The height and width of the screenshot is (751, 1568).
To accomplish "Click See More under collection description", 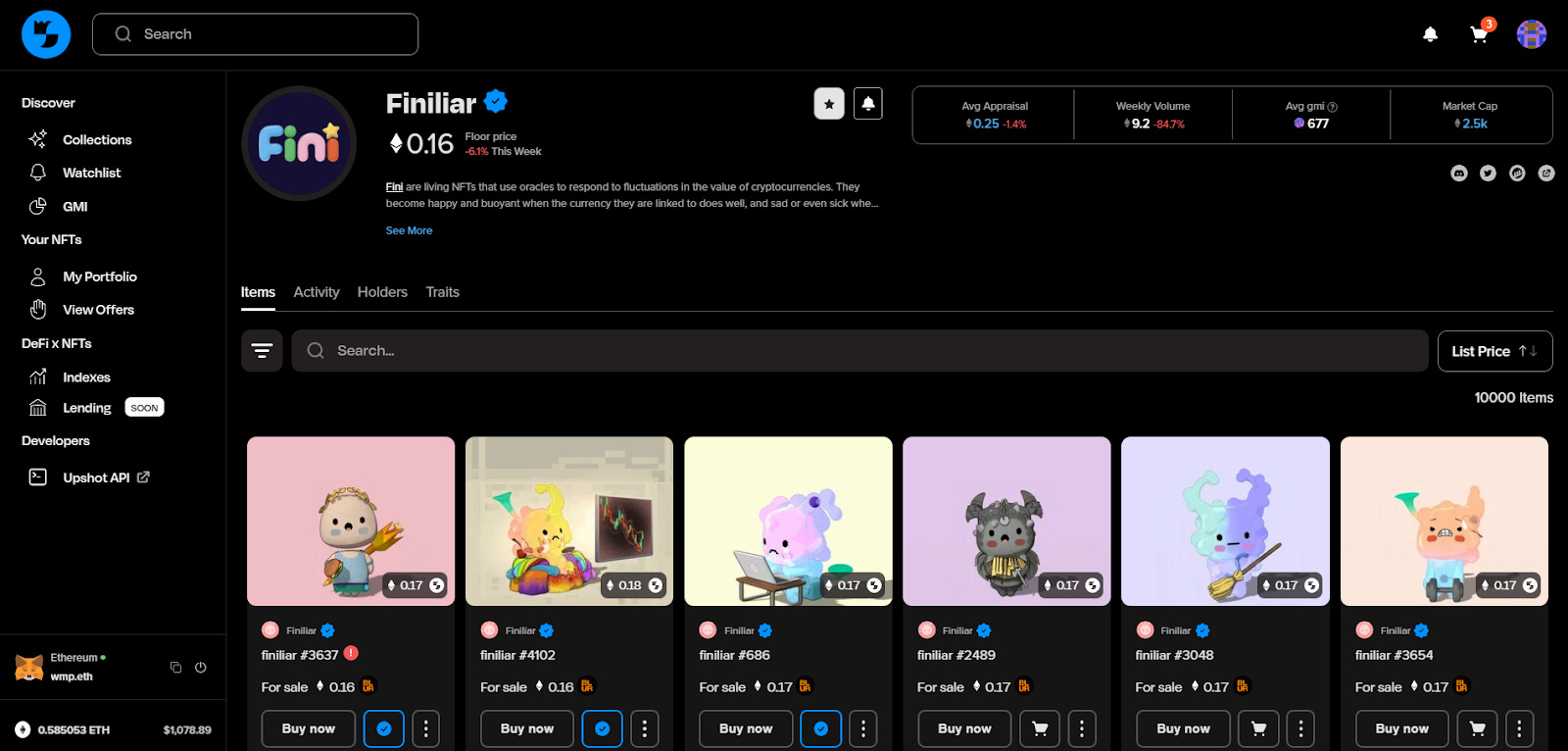I will click(409, 230).
